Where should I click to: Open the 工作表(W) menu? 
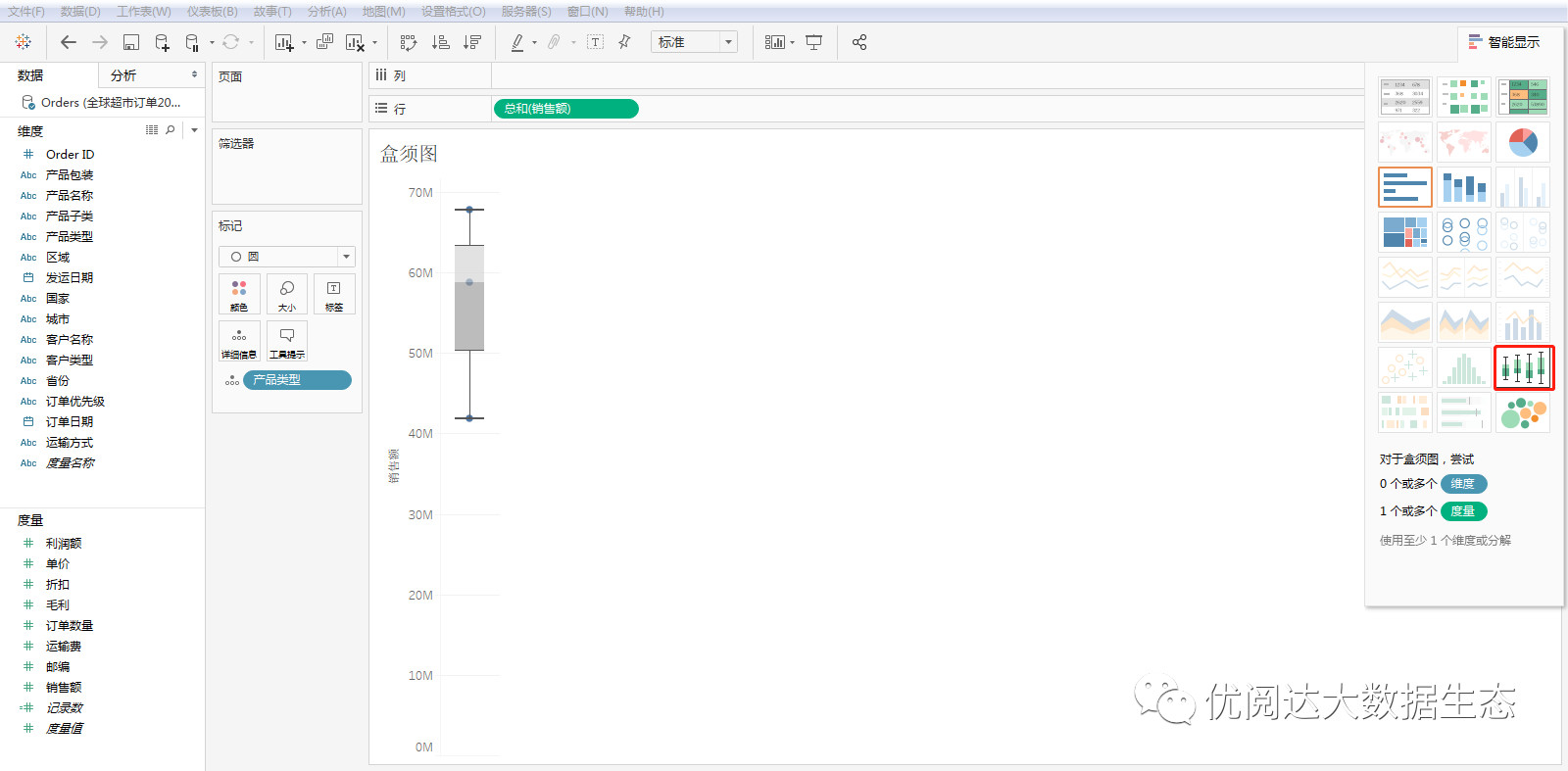coord(144,12)
